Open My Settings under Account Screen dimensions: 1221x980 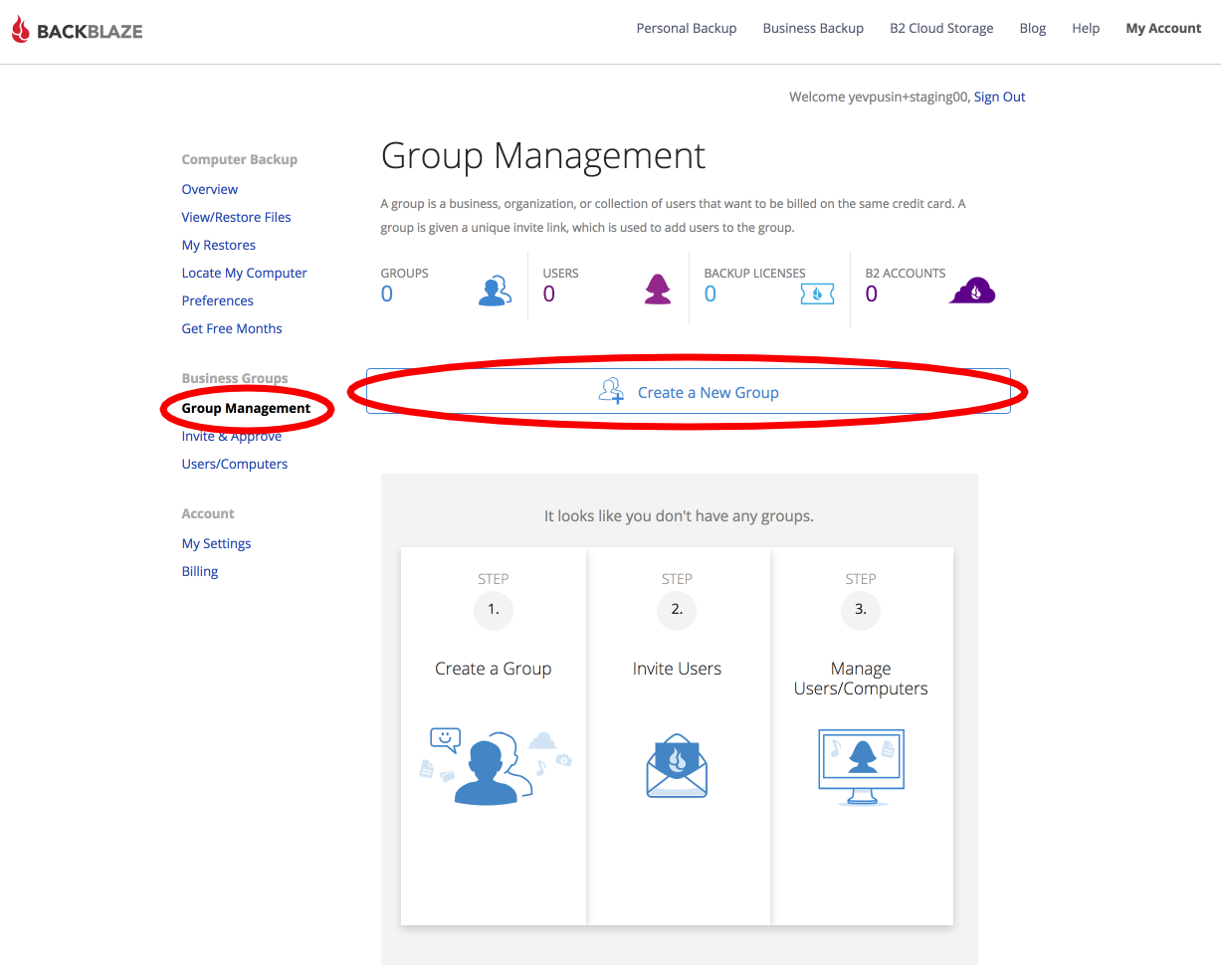coord(216,543)
